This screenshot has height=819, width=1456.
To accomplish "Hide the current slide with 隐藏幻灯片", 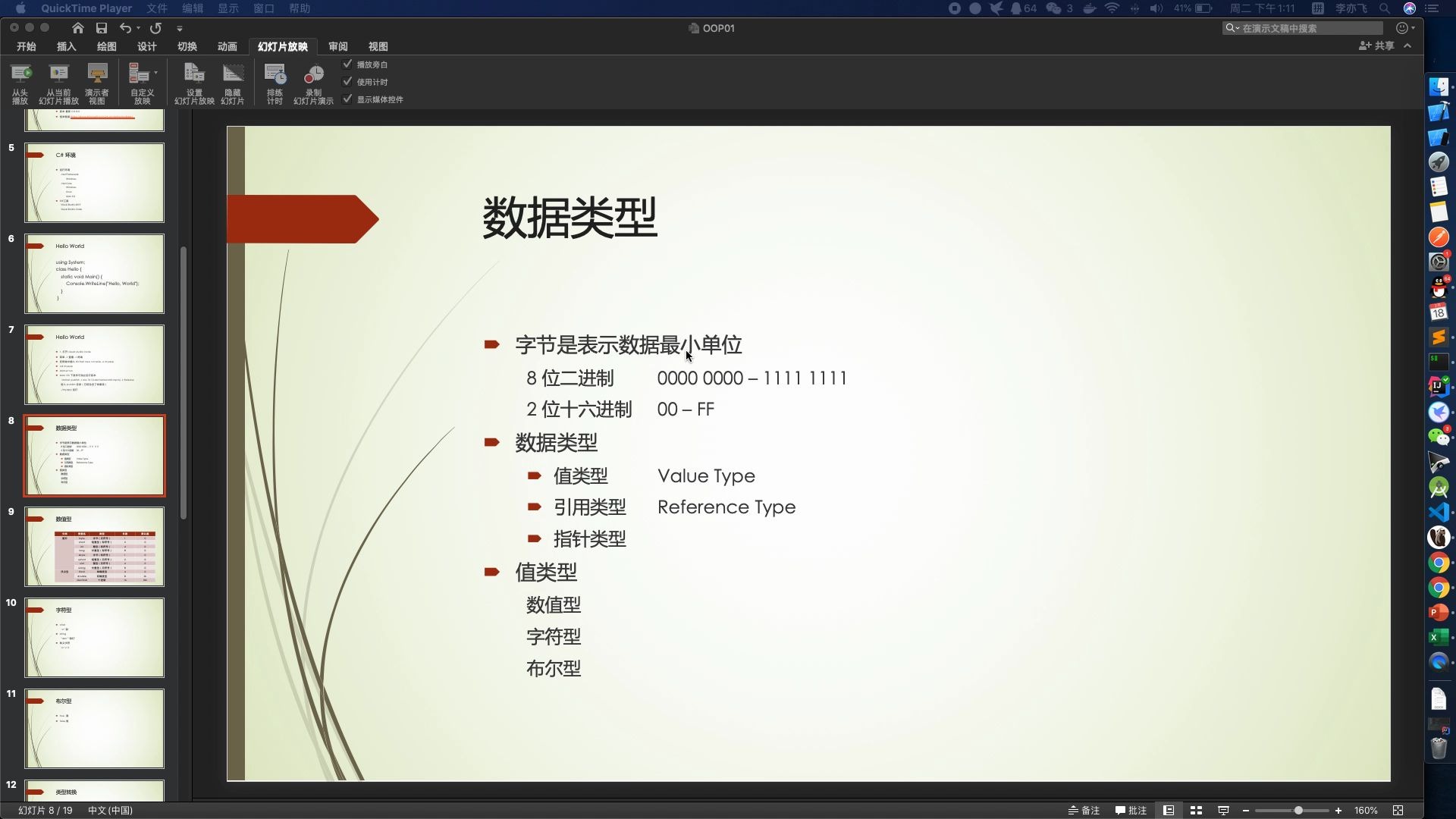I will click(233, 82).
